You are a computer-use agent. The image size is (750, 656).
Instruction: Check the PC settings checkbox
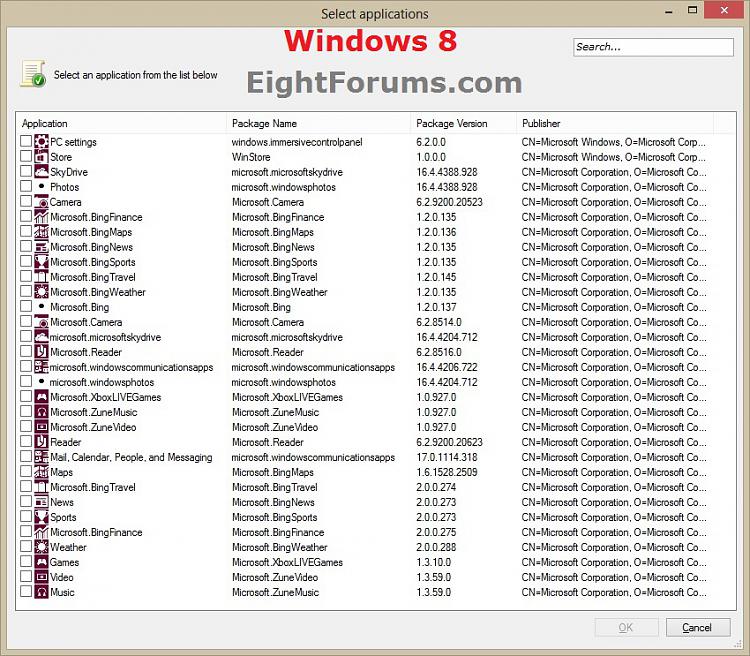coord(26,141)
